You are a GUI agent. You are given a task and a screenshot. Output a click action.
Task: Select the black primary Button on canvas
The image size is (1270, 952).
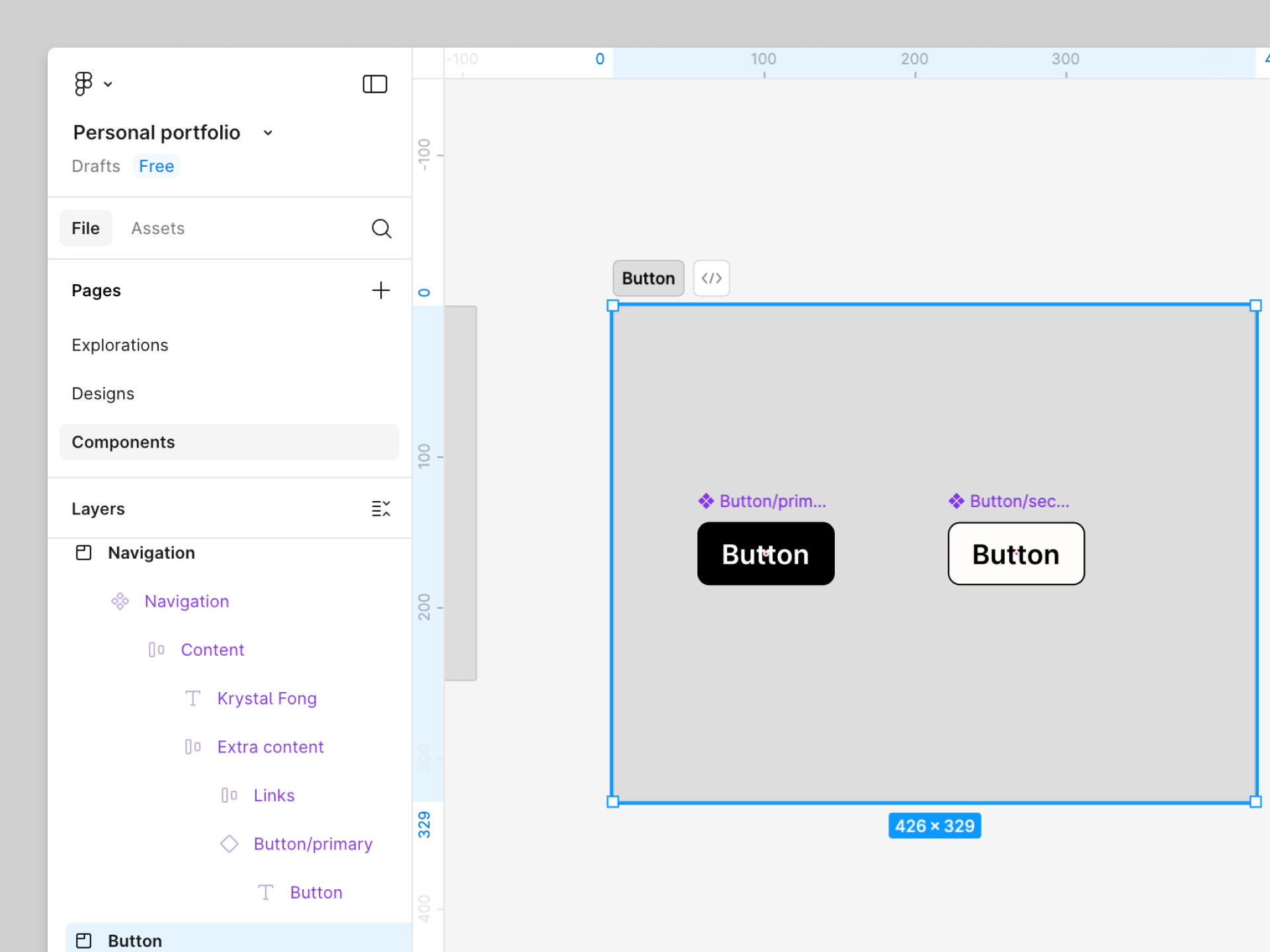765,554
